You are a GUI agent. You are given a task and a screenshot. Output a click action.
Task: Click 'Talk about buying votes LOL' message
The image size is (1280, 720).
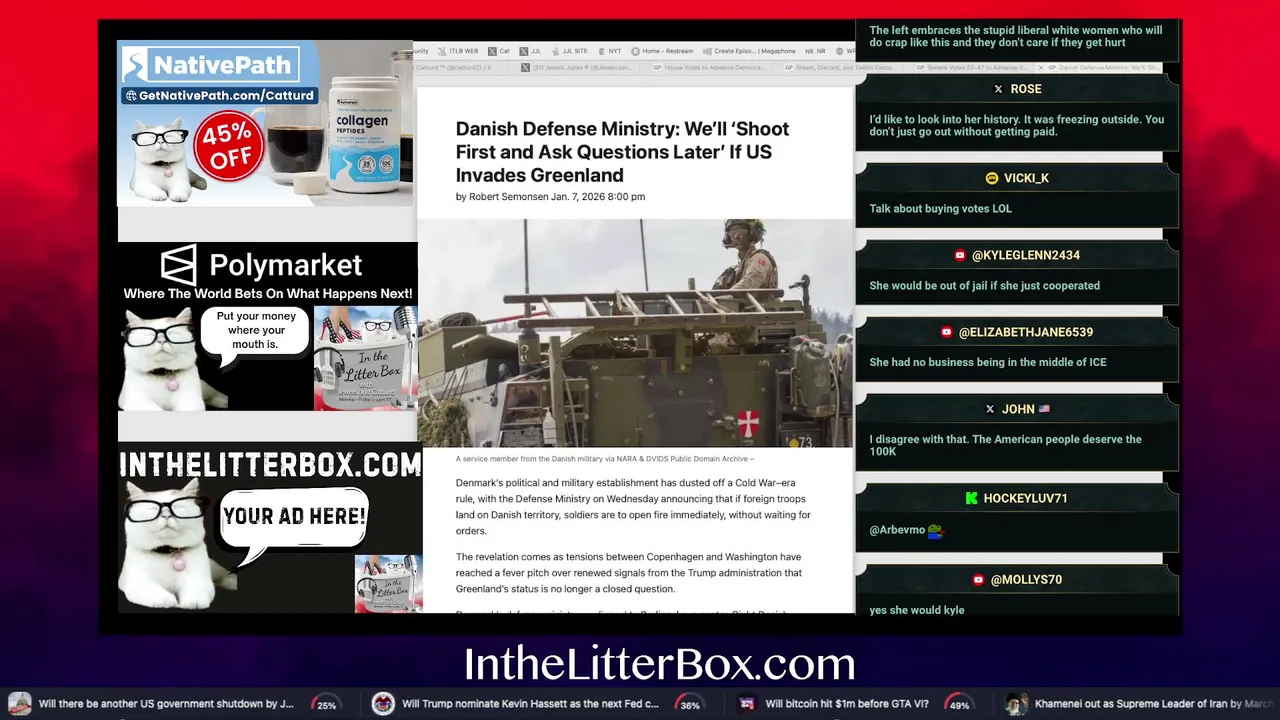click(x=941, y=209)
